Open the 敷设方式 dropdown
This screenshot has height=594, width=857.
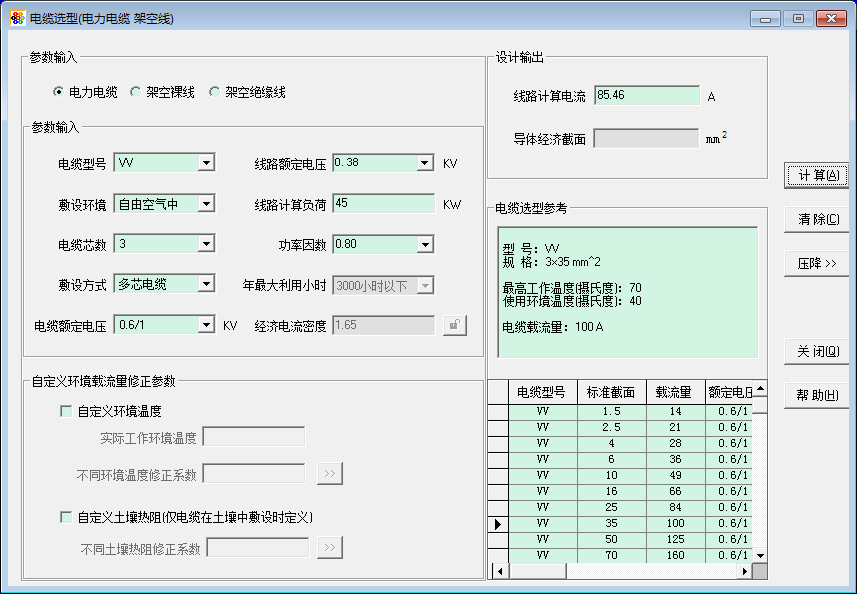click(206, 284)
